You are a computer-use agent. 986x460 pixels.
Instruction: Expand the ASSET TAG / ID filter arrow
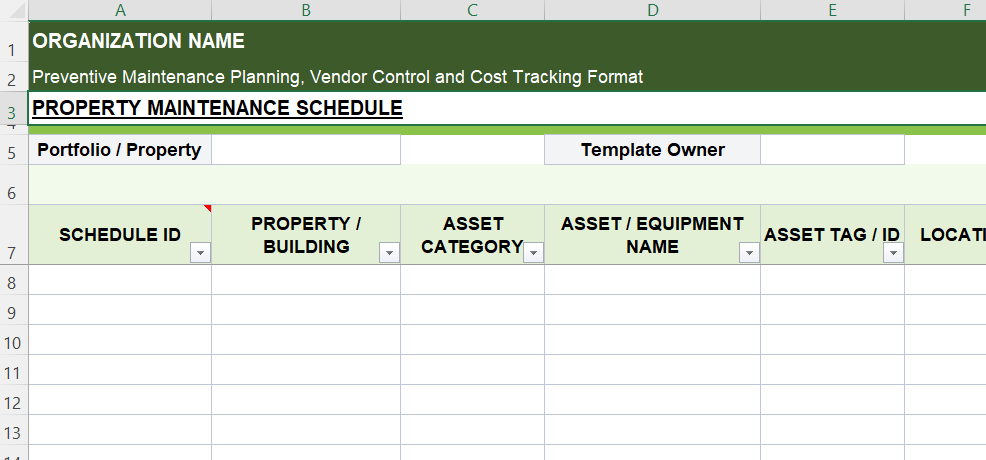[893, 254]
